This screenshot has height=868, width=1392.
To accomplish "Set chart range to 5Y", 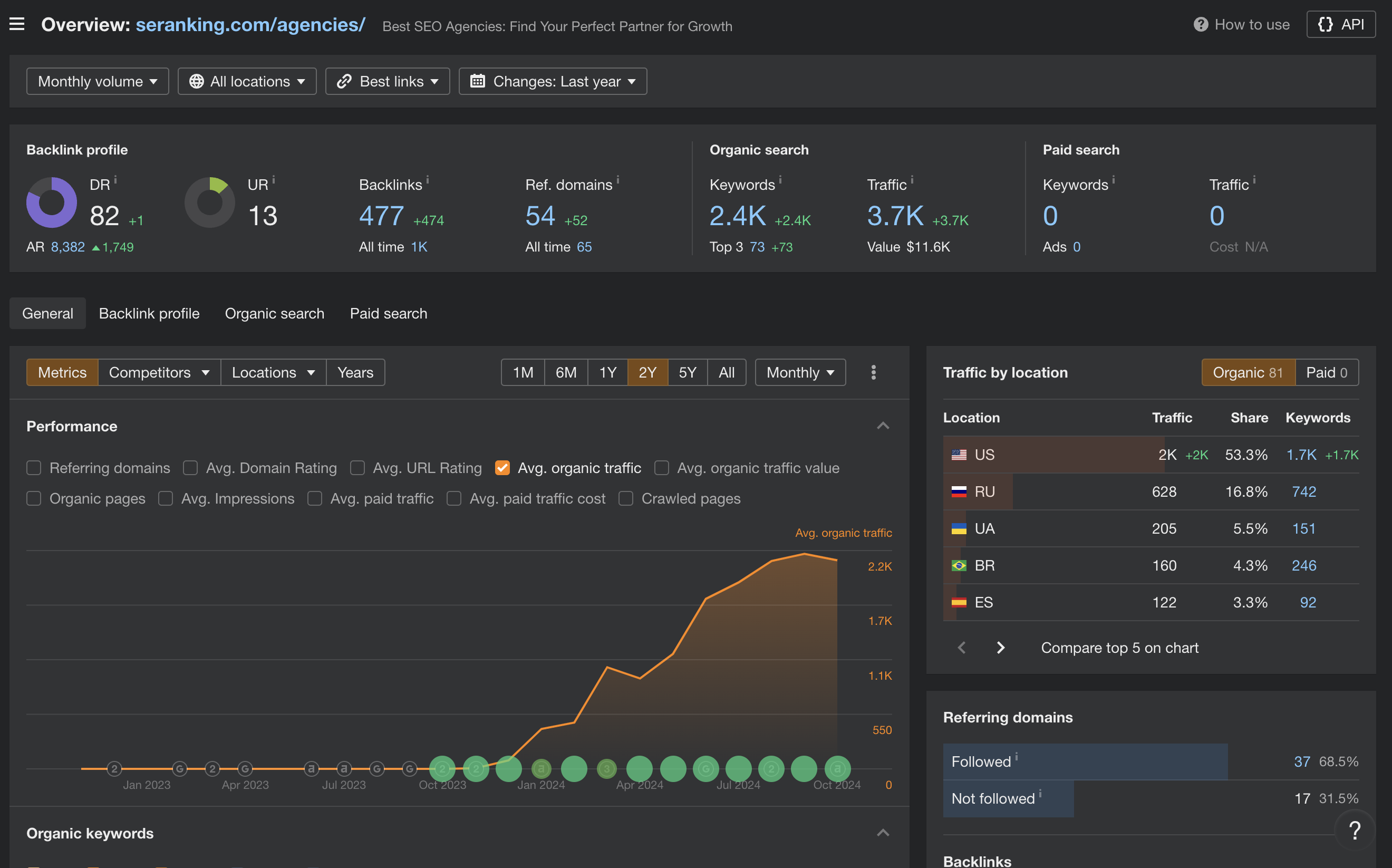I will [687, 373].
